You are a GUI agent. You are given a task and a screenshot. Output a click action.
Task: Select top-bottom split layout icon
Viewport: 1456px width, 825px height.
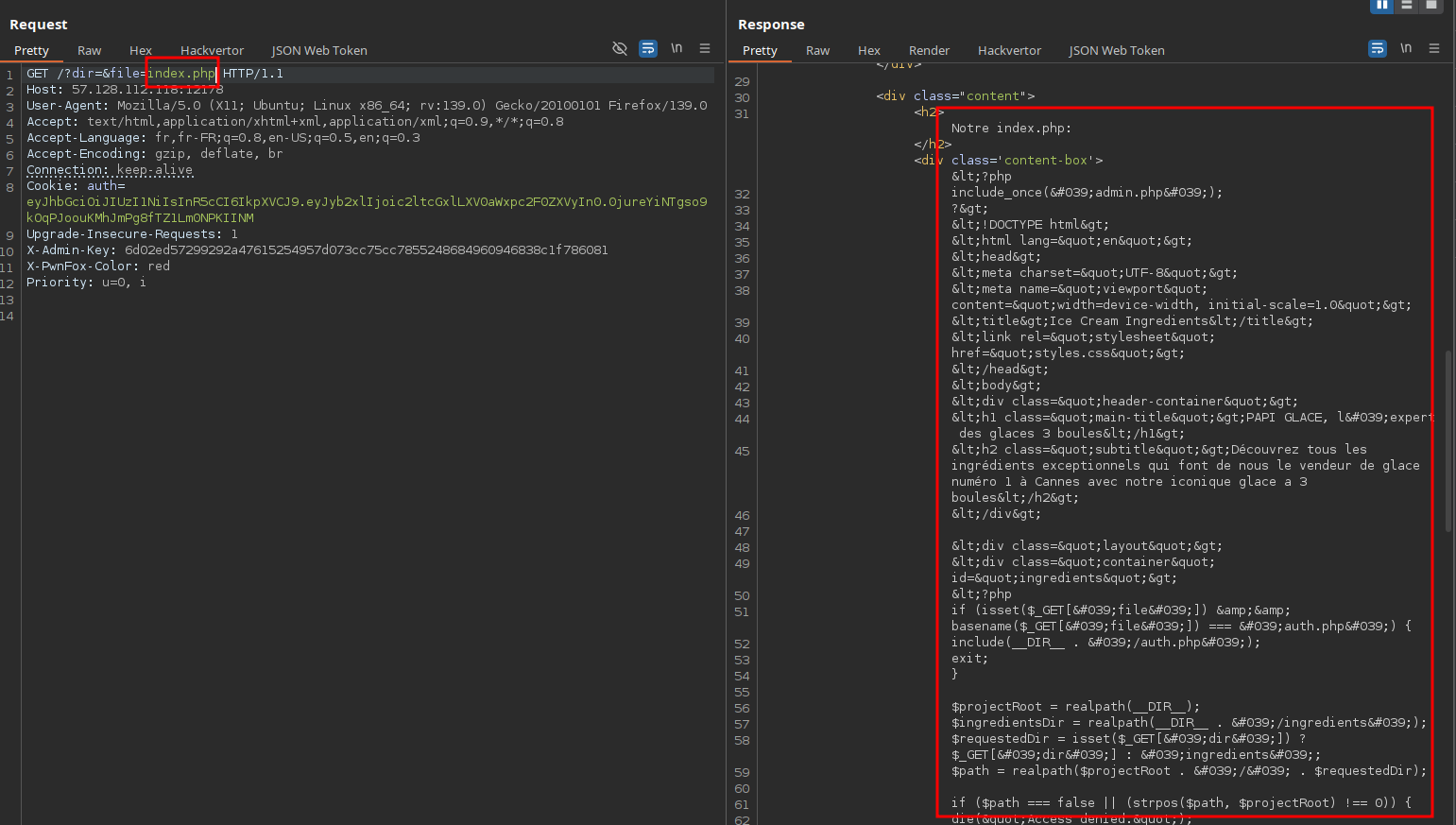point(1407,6)
